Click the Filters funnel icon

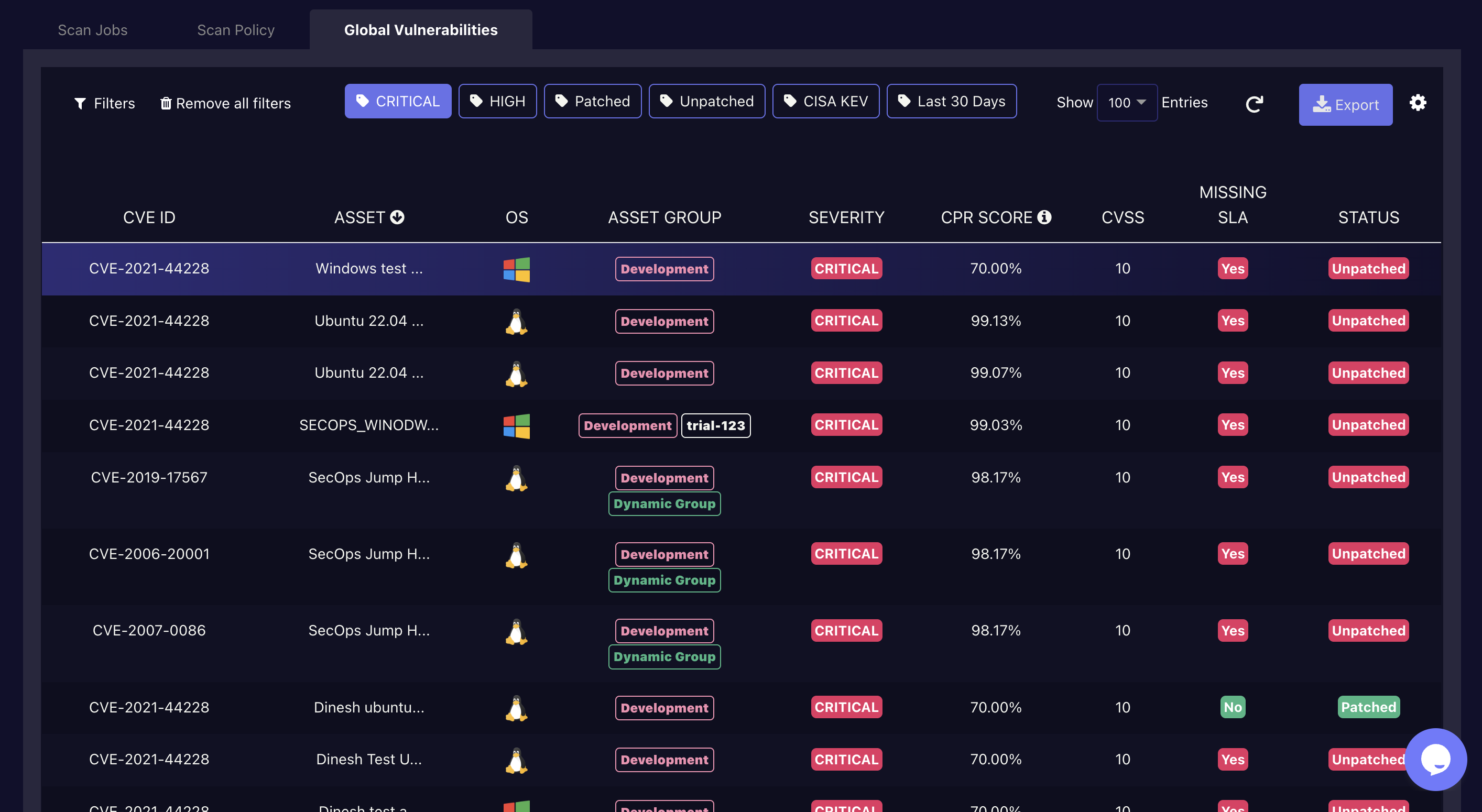[80, 104]
